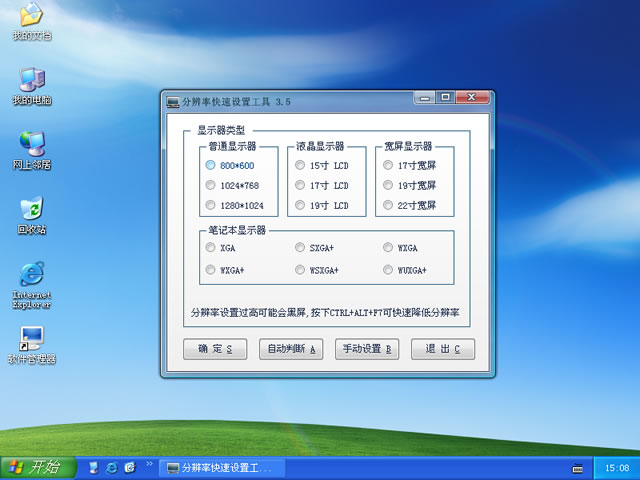
Task: Select the SXGA+ notebook option
Action: 314,248
